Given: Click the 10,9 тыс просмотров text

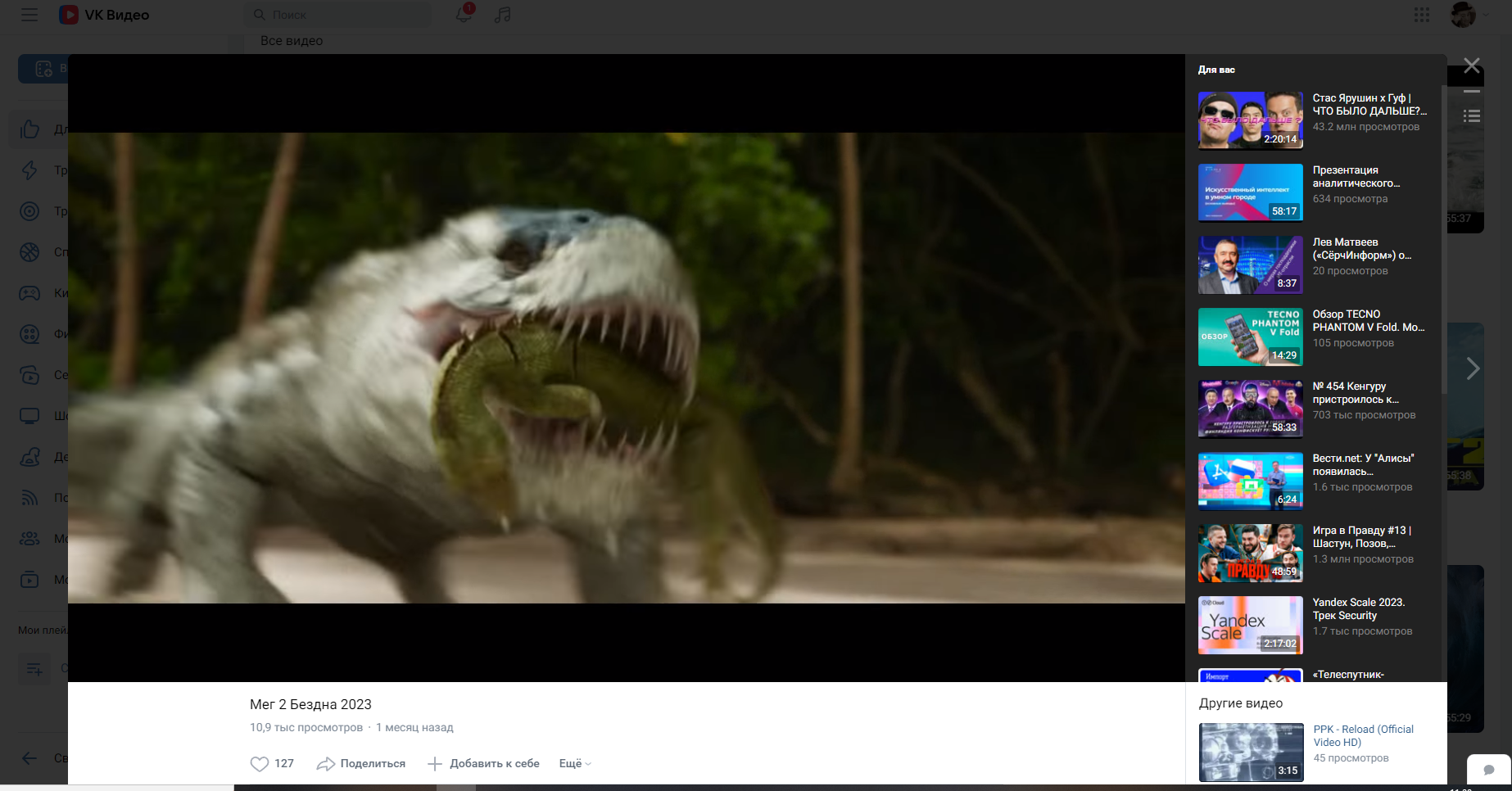Looking at the screenshot, I should 306,727.
